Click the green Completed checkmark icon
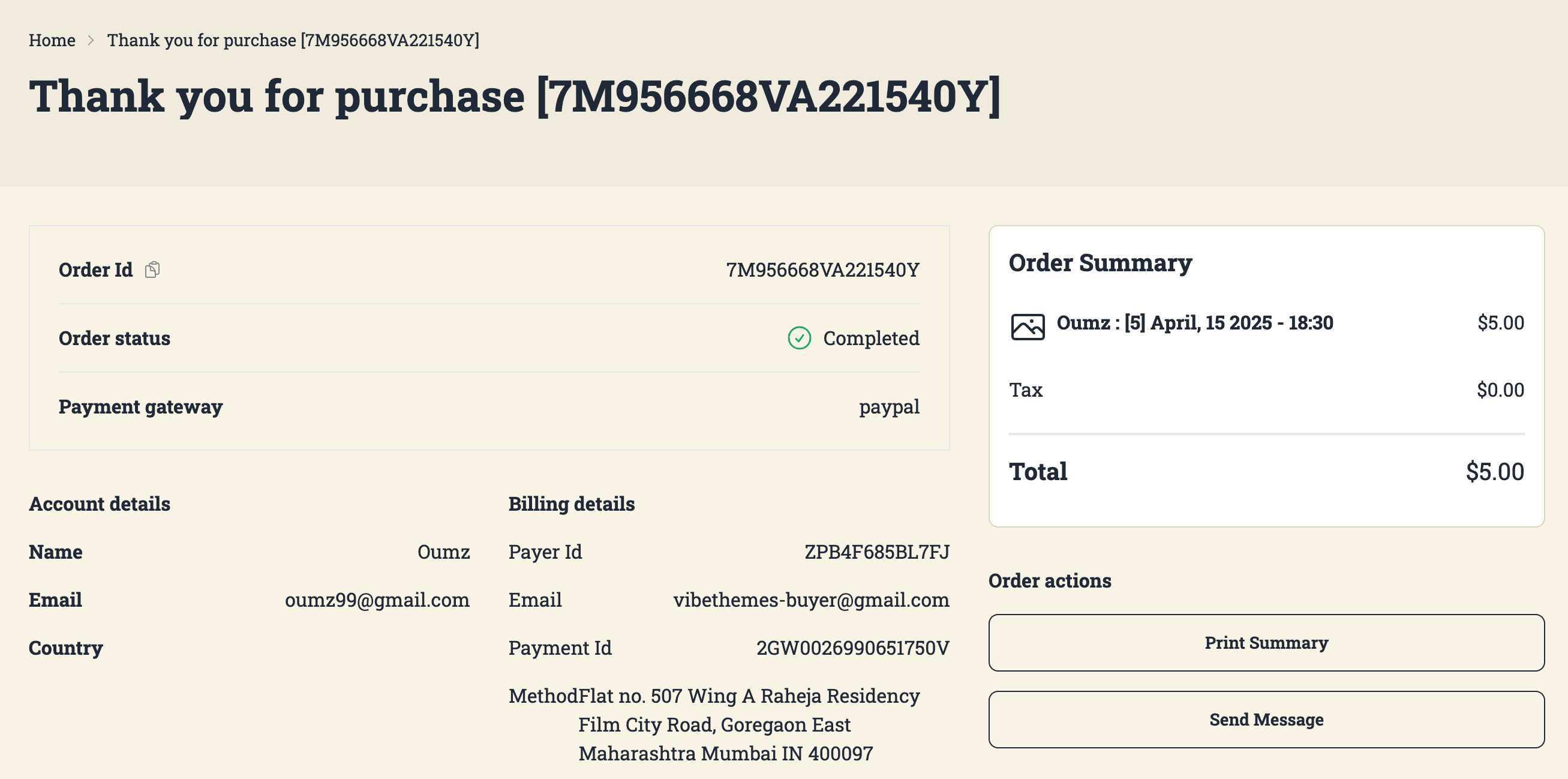 798,338
